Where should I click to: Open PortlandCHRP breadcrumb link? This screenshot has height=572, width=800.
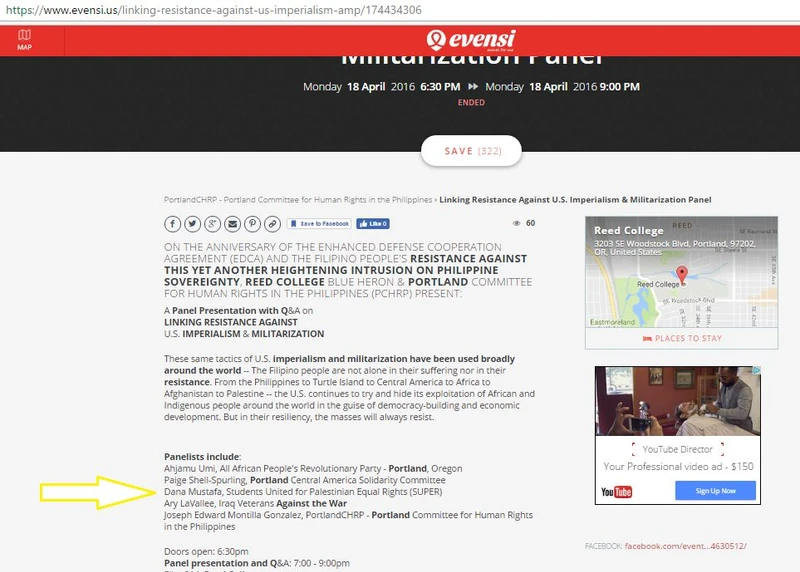tap(298, 200)
